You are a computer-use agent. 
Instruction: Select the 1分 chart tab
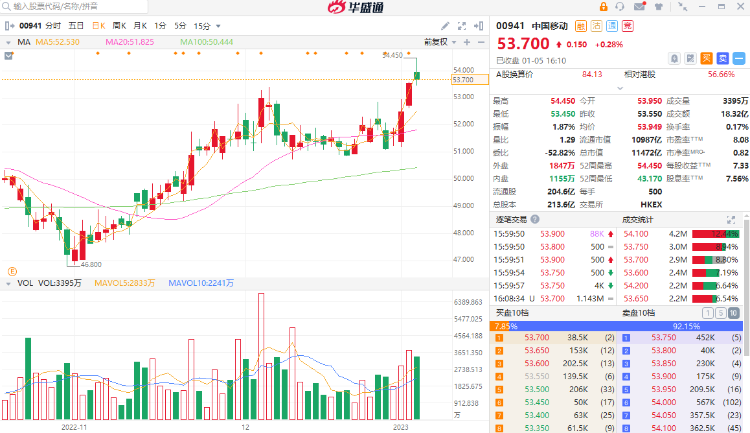160,26
